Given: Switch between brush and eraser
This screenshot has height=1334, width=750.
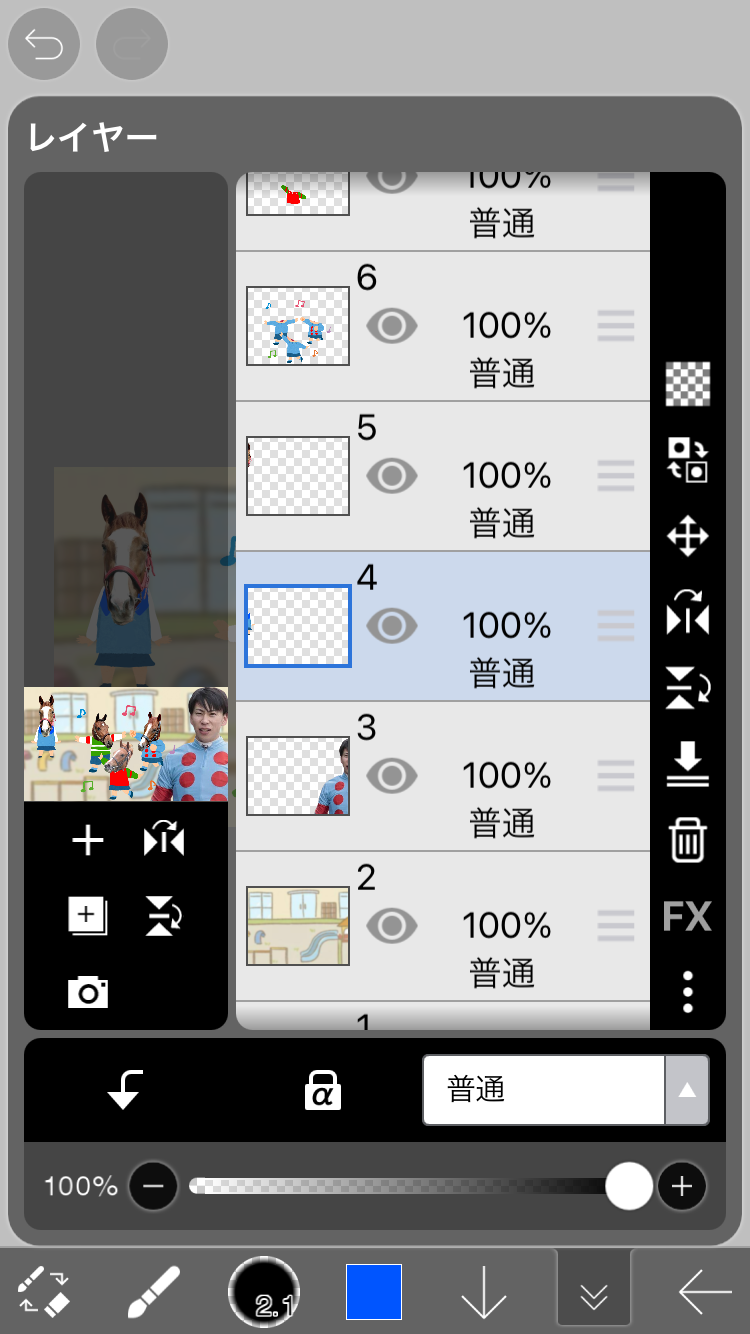Looking at the screenshot, I should coord(44,1292).
